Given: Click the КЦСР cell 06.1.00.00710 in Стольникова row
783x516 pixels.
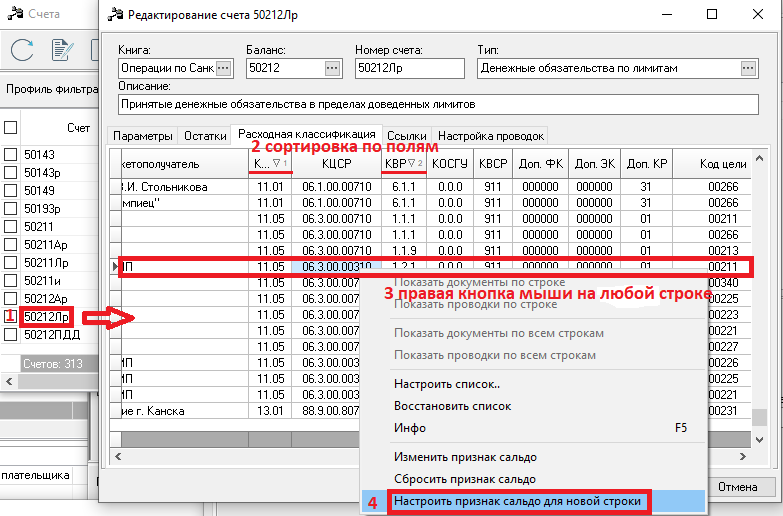Looking at the screenshot, I should click(x=337, y=187).
